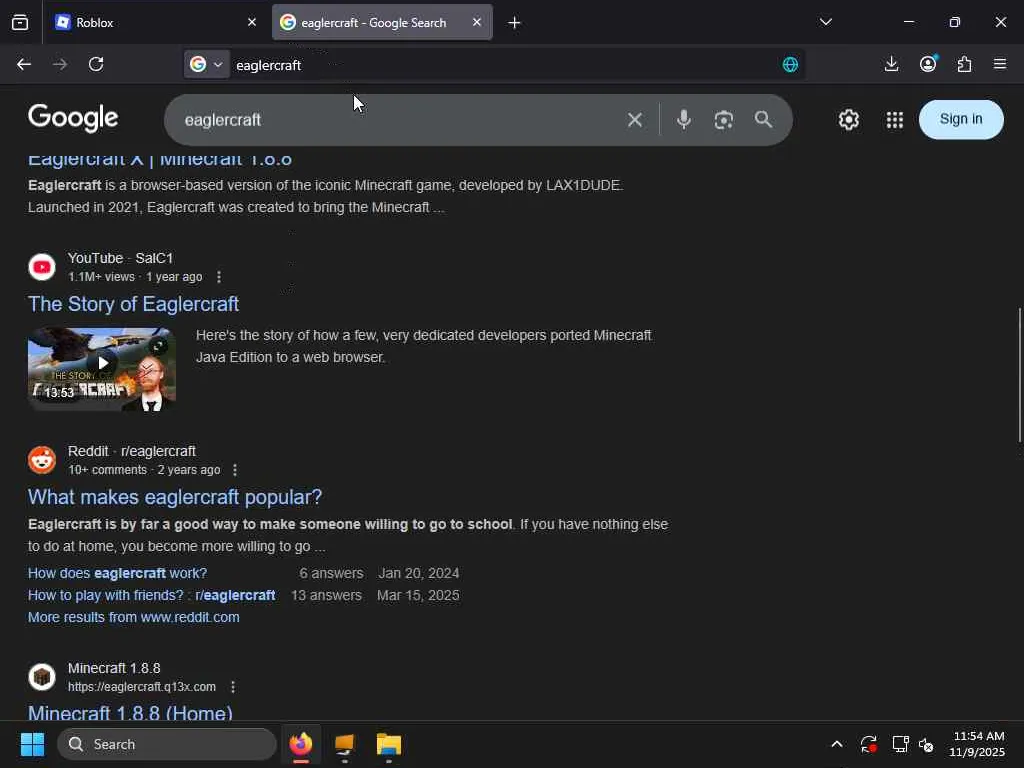
Task: Open More results from www.reddit.com
Action: tap(133, 618)
